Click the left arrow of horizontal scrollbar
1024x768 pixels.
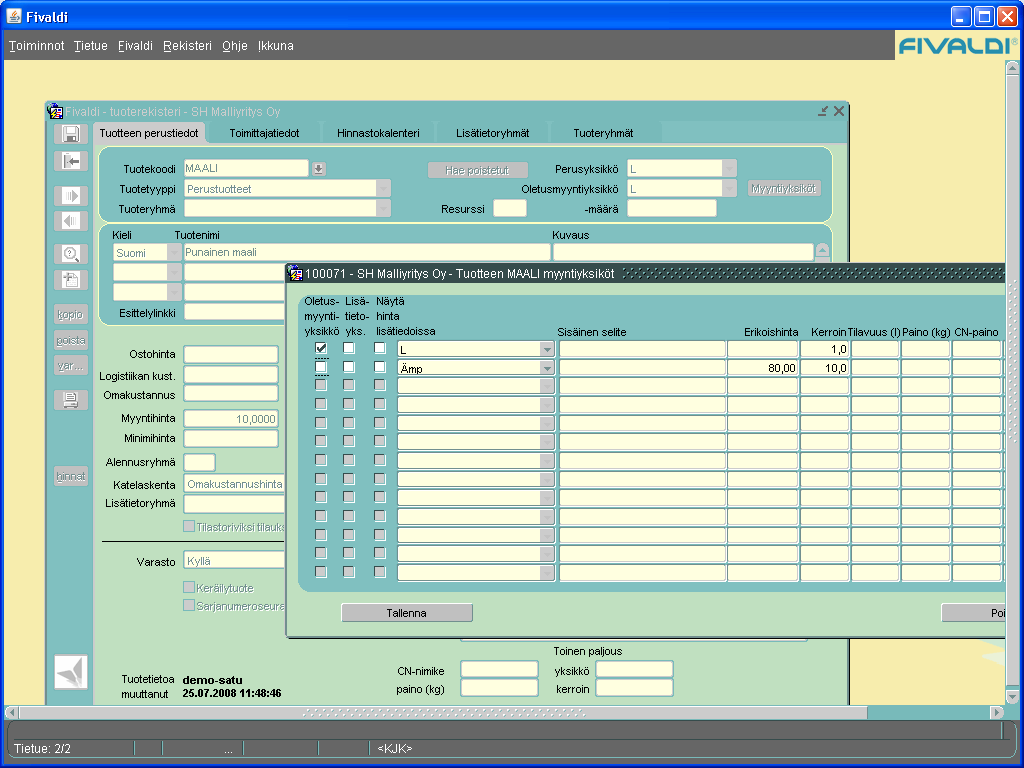11,712
